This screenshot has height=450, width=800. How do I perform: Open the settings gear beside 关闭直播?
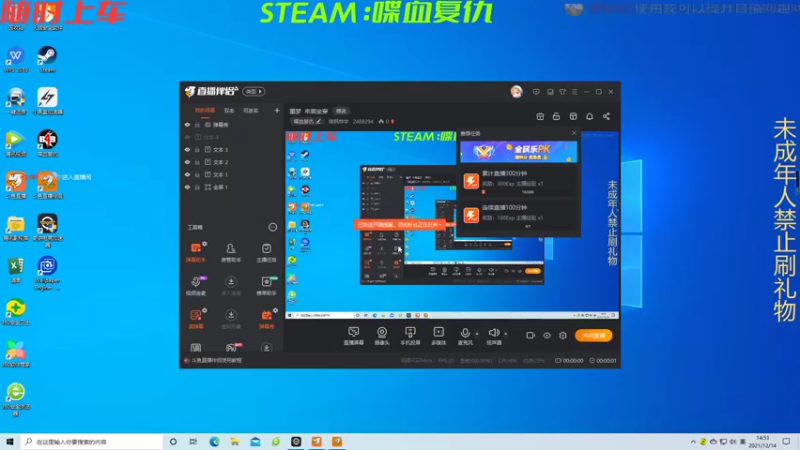click(x=563, y=335)
